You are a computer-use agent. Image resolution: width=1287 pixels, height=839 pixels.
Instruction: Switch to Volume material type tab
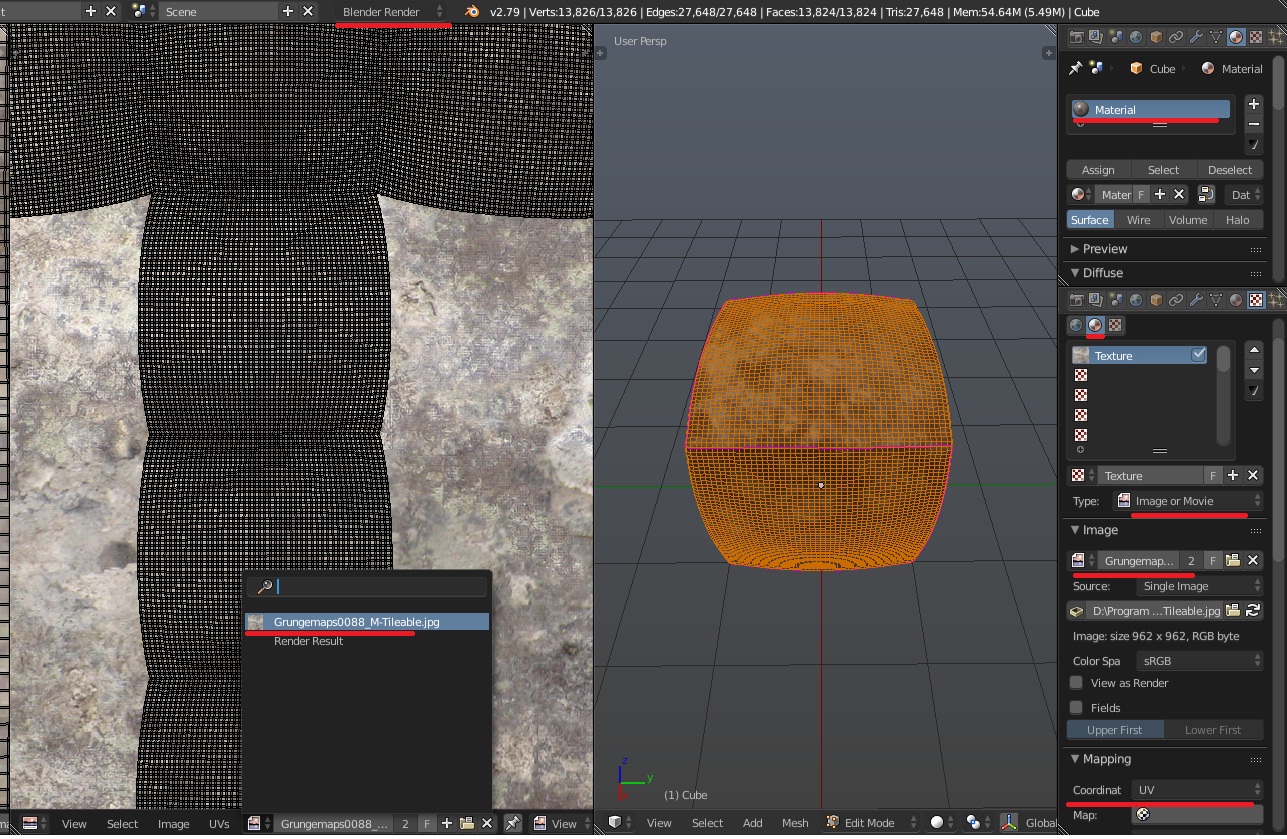(x=1188, y=220)
